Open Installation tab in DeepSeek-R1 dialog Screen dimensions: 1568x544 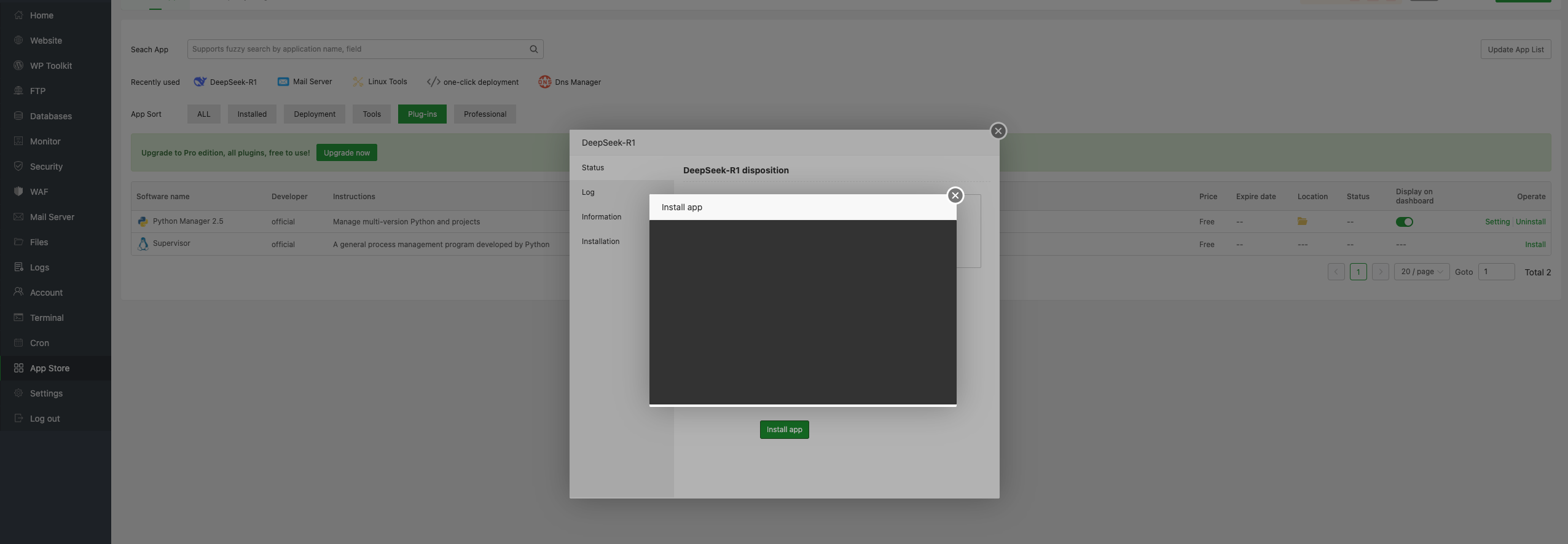point(622,242)
